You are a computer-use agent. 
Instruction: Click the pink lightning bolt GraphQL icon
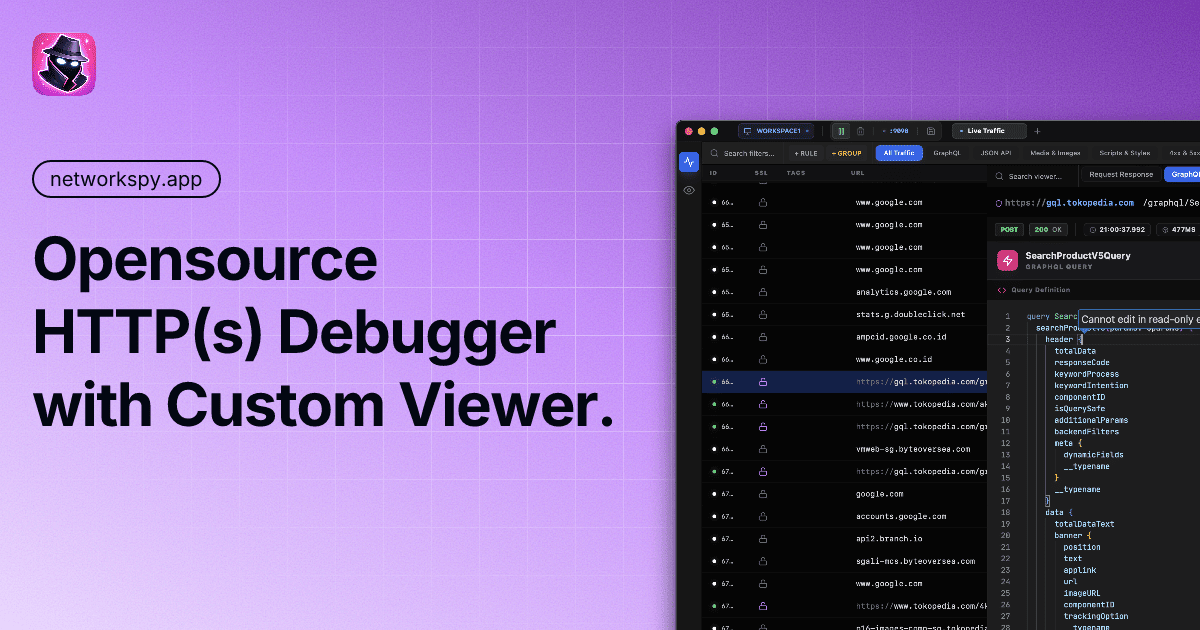1007,260
